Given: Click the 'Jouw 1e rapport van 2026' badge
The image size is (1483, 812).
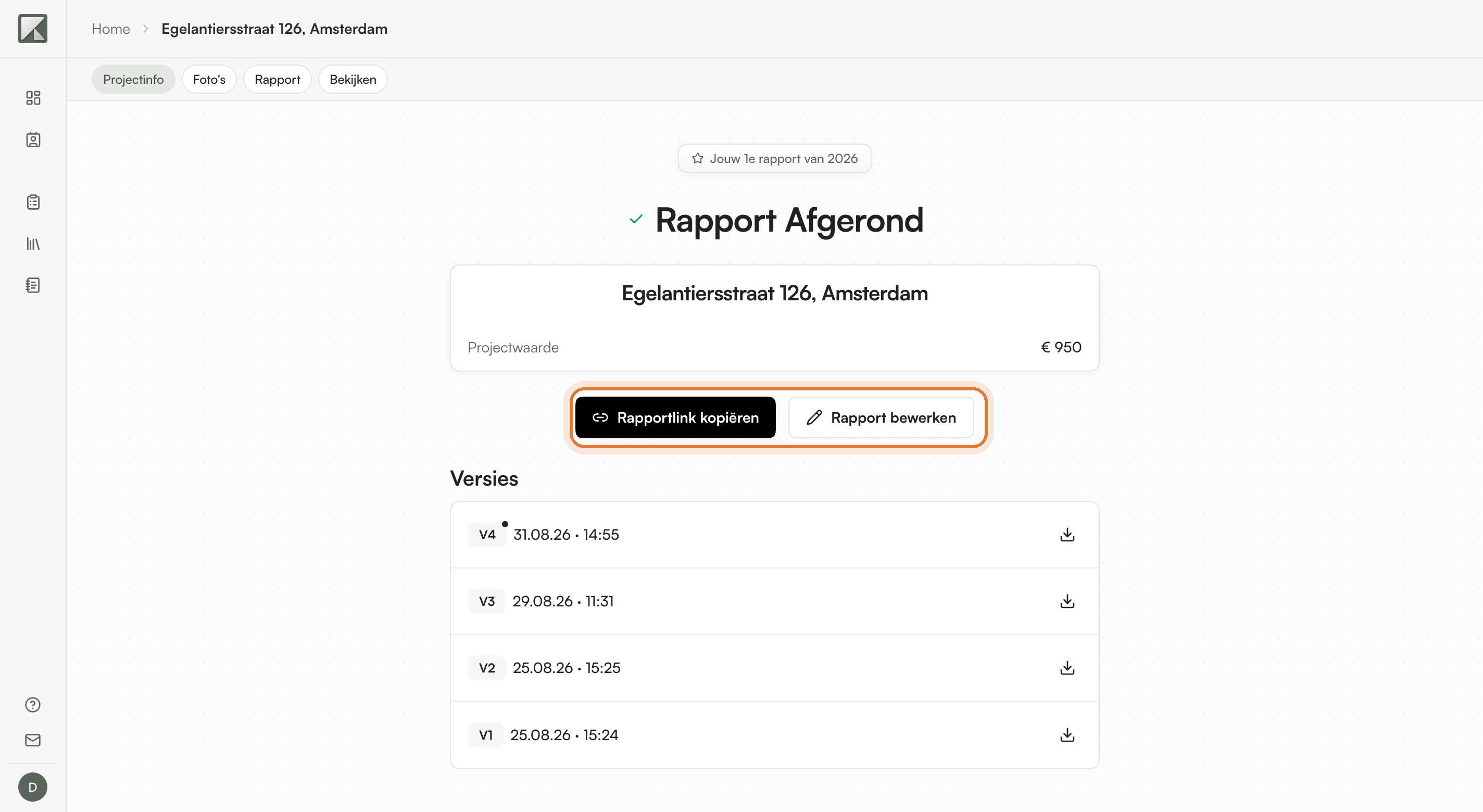Looking at the screenshot, I should click(x=774, y=158).
